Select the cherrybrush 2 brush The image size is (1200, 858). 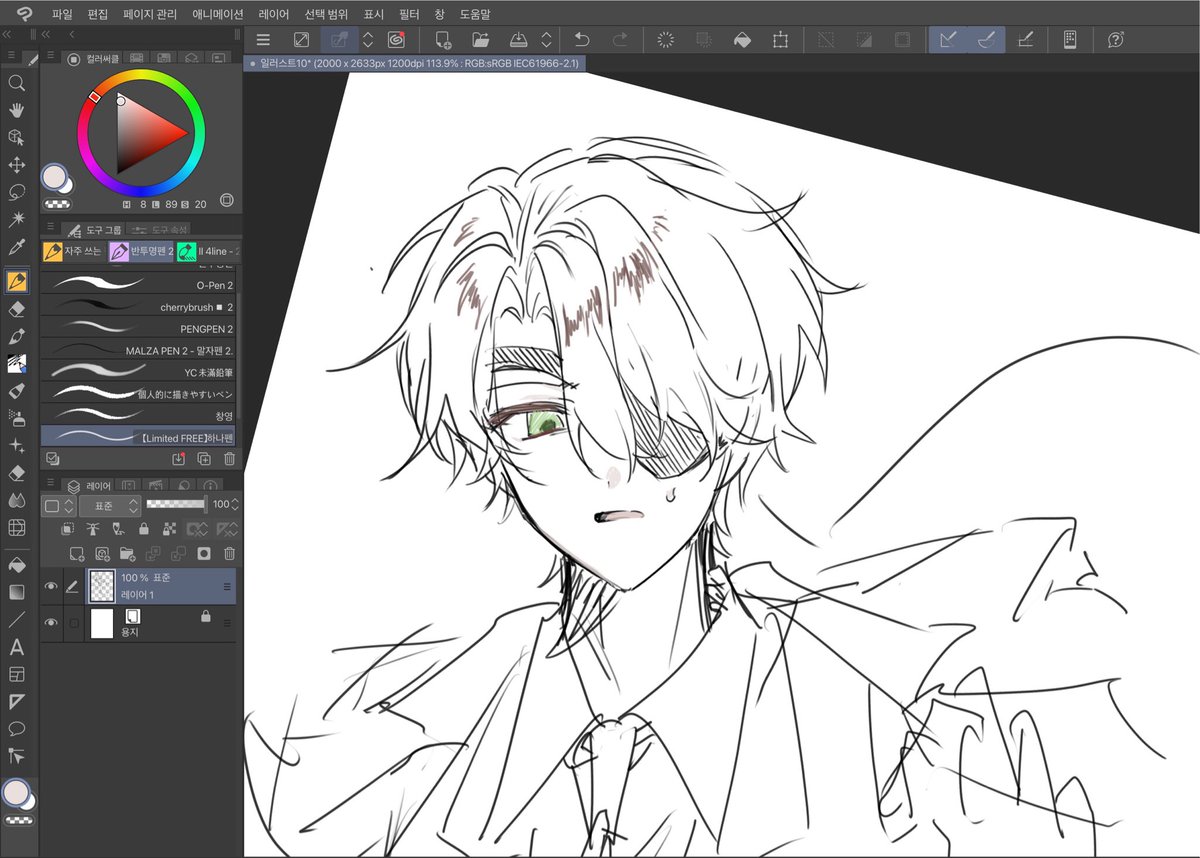138,307
